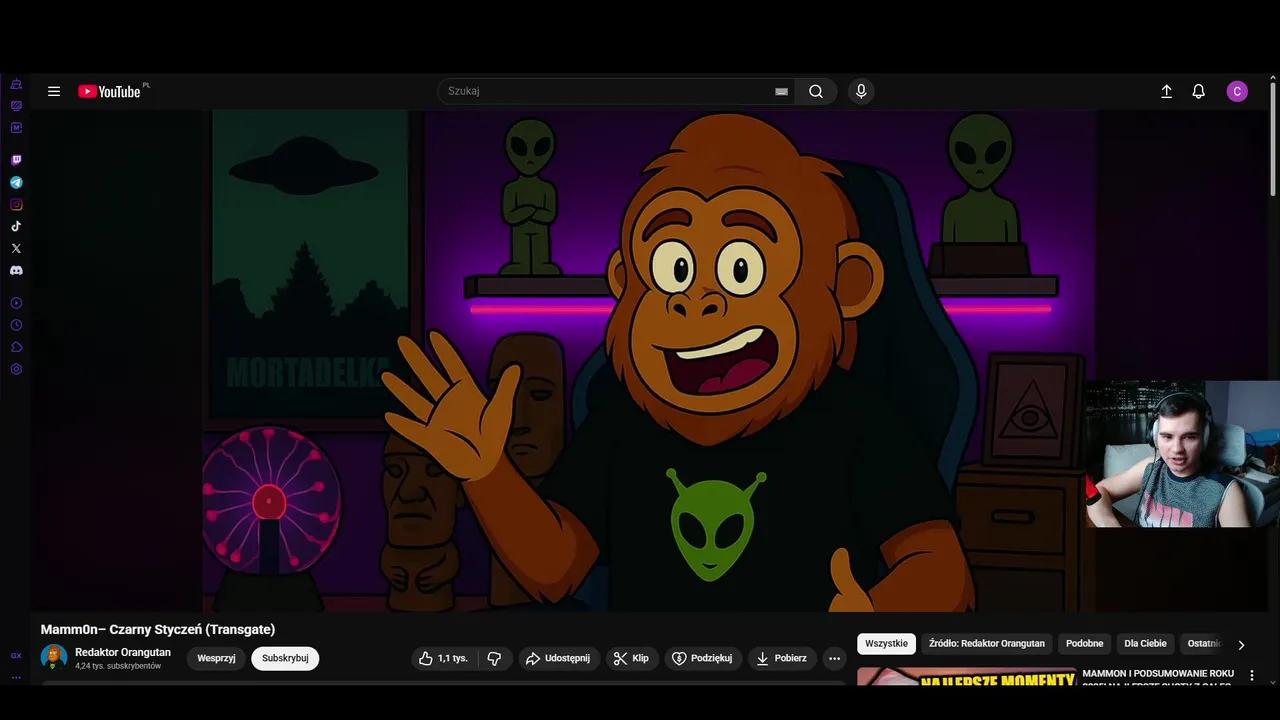1280x720 pixels.
Task: Click the Pobierz download button
Action: point(782,658)
